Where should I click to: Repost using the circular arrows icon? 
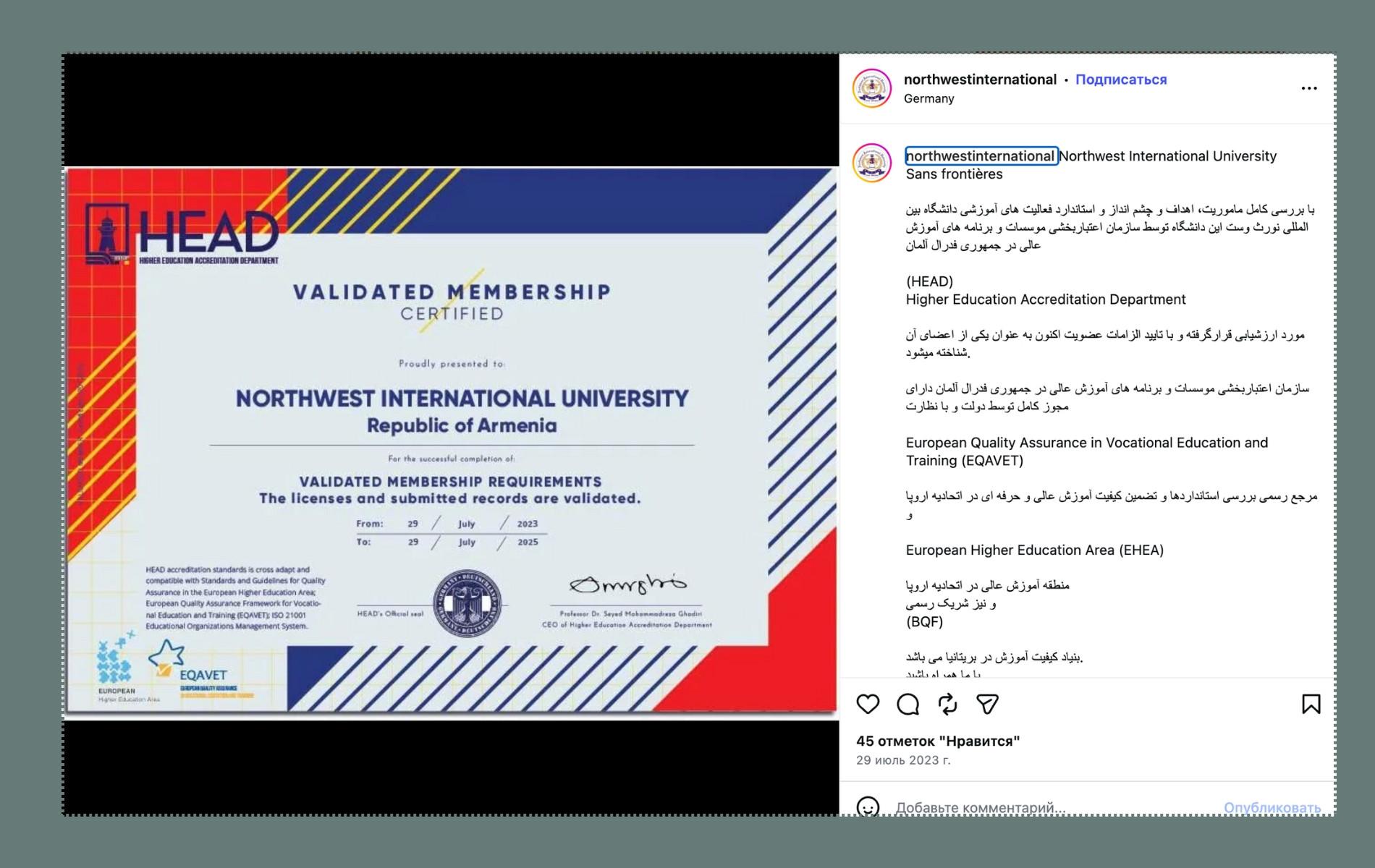tap(947, 704)
